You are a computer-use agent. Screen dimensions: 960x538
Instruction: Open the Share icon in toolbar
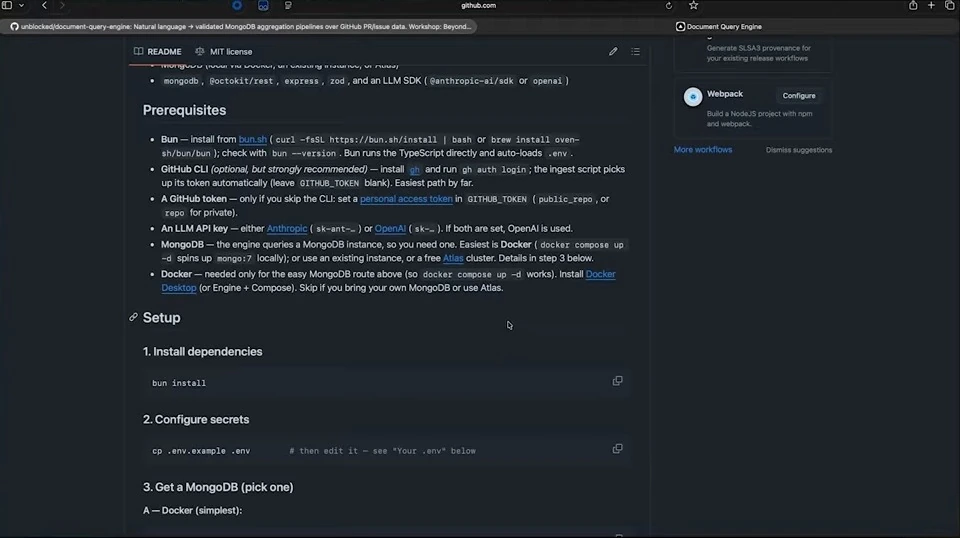[913, 6]
